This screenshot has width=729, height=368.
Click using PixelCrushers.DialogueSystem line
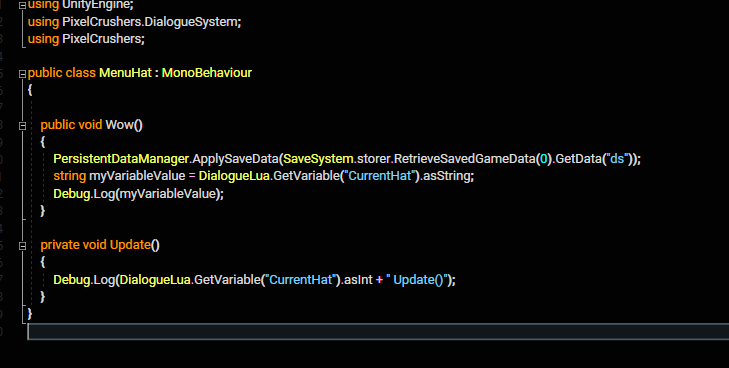tap(134, 22)
